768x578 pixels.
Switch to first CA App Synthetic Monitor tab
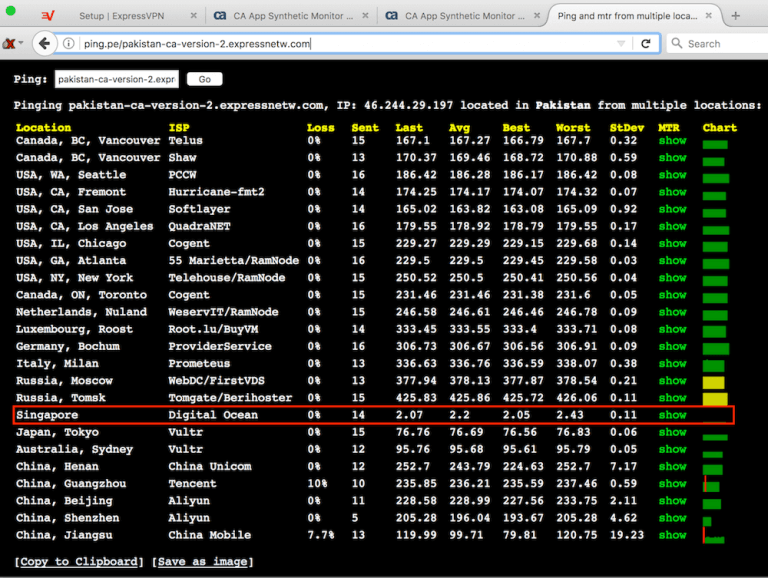(292, 16)
